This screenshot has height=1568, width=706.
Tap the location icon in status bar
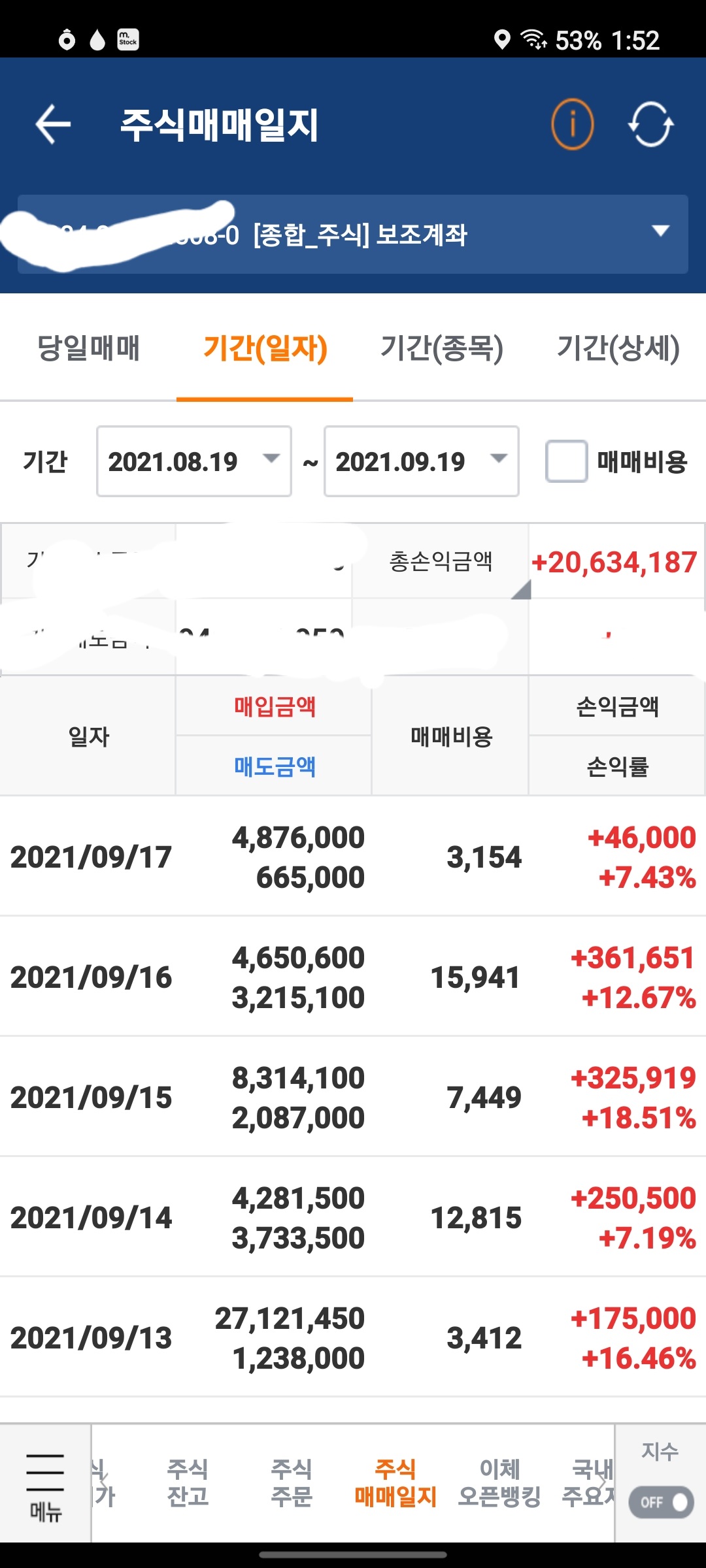(x=502, y=40)
